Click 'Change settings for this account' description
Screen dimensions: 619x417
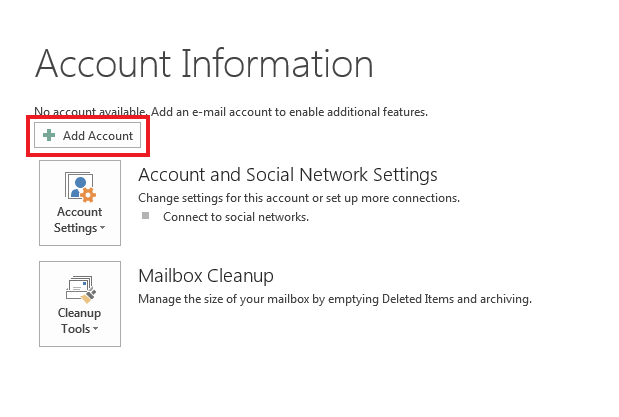[299, 198]
